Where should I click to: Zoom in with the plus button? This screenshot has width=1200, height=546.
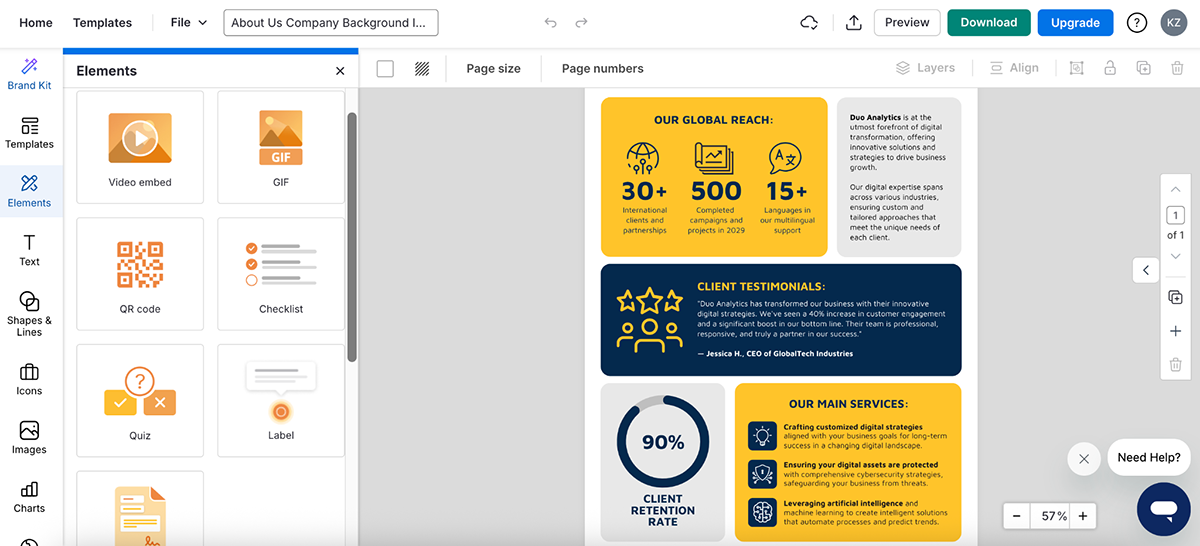tap(1082, 516)
